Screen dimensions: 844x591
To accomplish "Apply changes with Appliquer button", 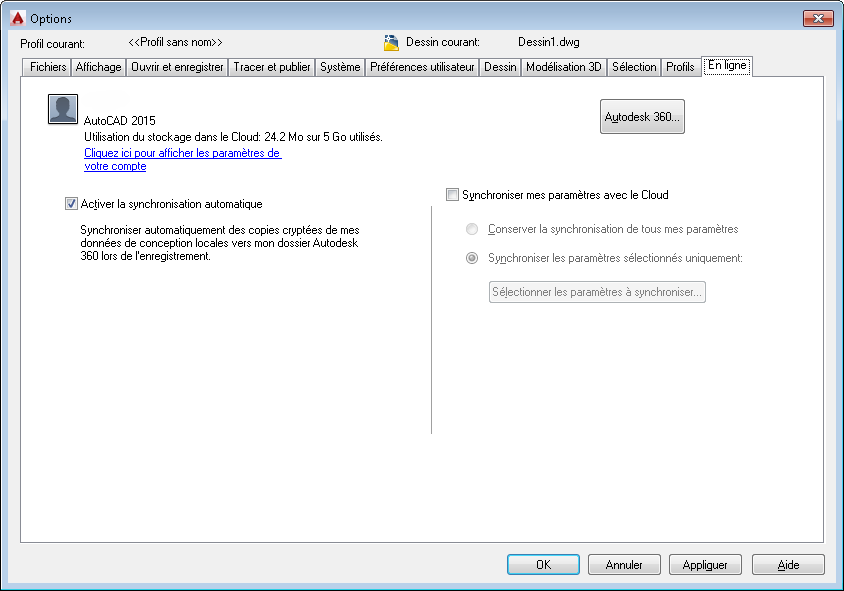I will pos(705,565).
